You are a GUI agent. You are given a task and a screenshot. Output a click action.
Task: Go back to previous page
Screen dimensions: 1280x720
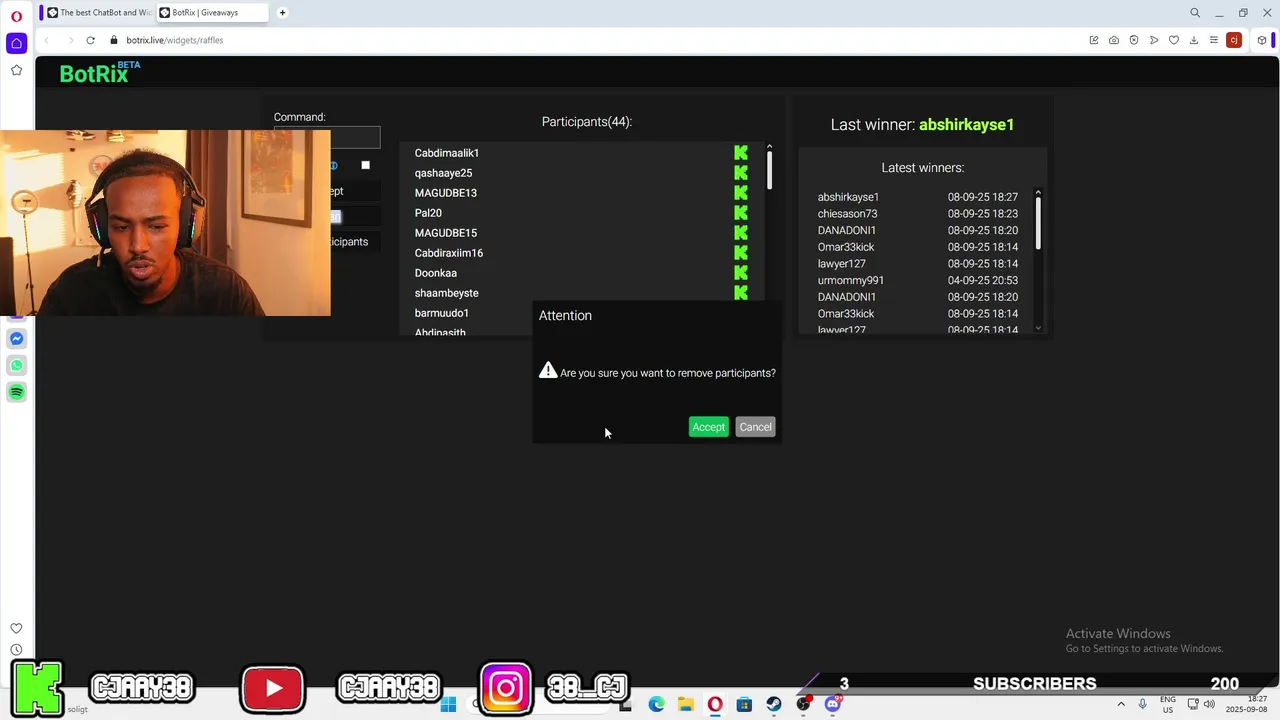[46, 40]
